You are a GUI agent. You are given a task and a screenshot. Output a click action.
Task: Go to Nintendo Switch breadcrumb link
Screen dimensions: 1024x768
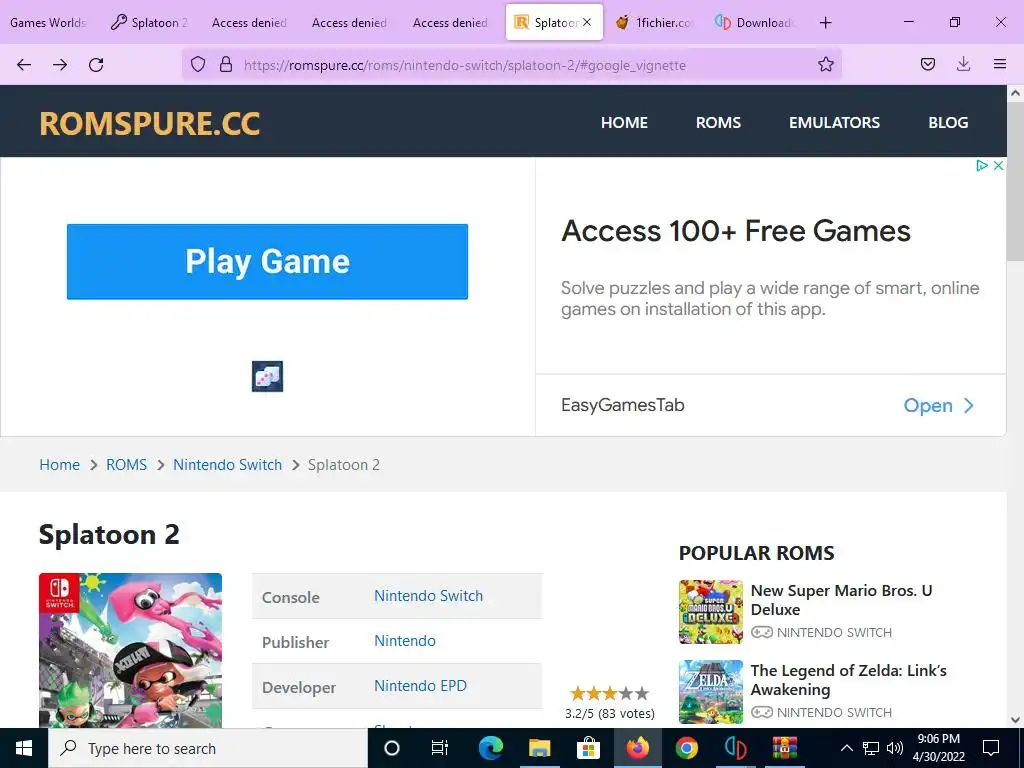(227, 464)
